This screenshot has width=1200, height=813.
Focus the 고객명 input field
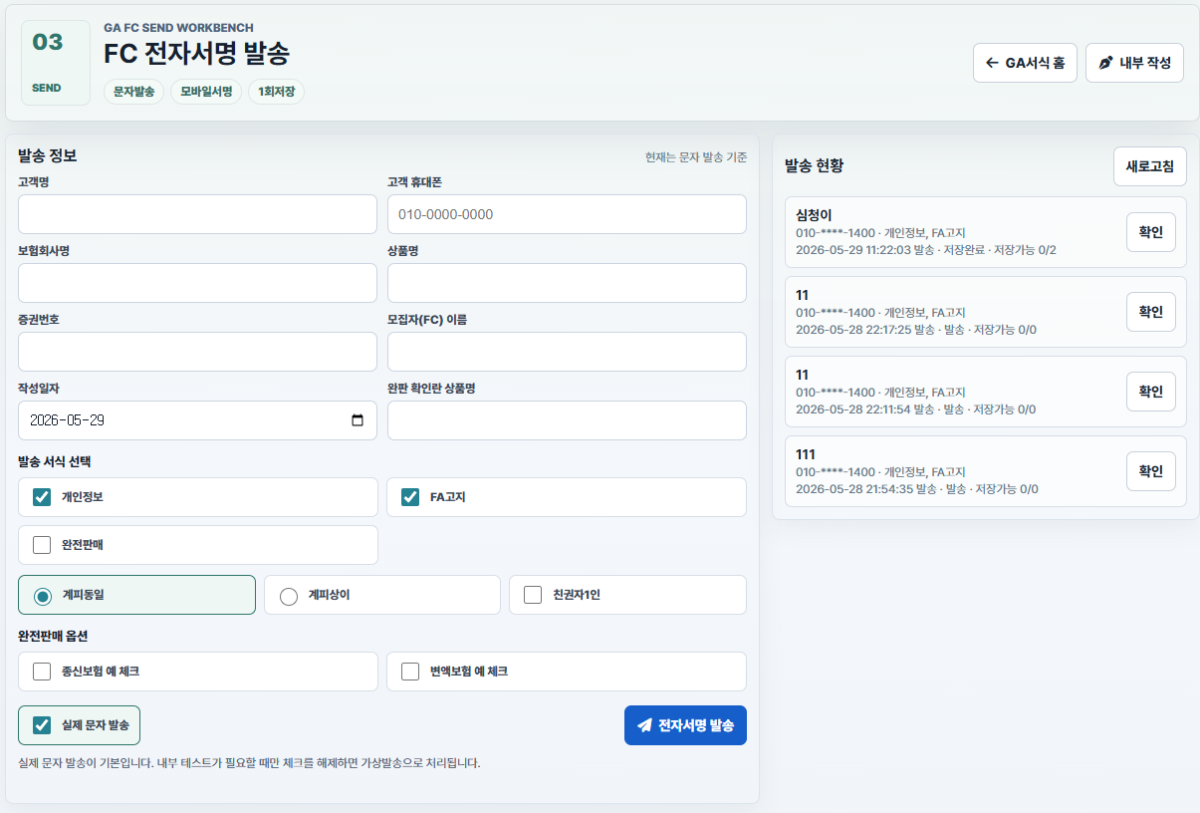(x=198, y=214)
